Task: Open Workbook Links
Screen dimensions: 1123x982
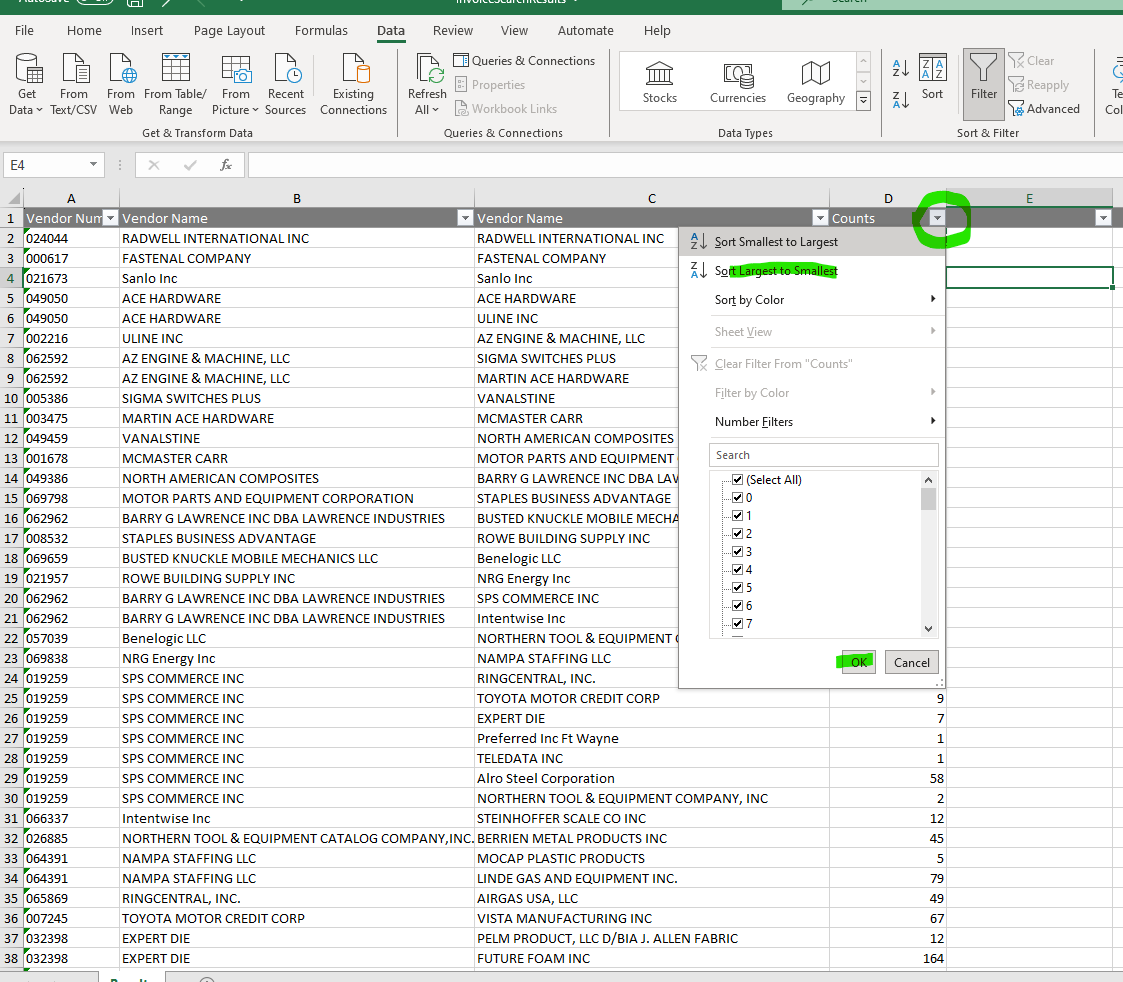Action: coord(506,109)
